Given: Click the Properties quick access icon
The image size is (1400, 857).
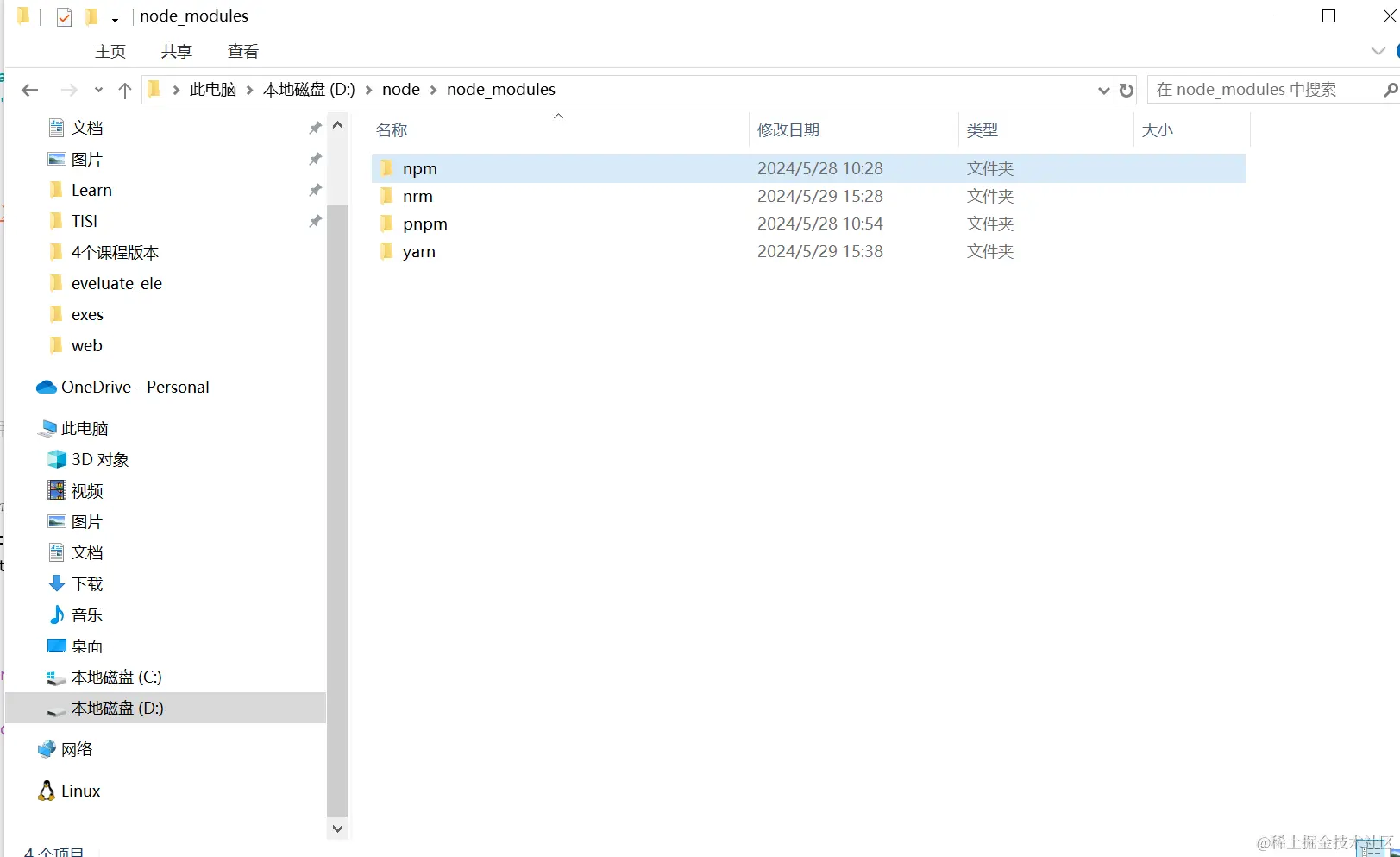Looking at the screenshot, I should pos(64,16).
